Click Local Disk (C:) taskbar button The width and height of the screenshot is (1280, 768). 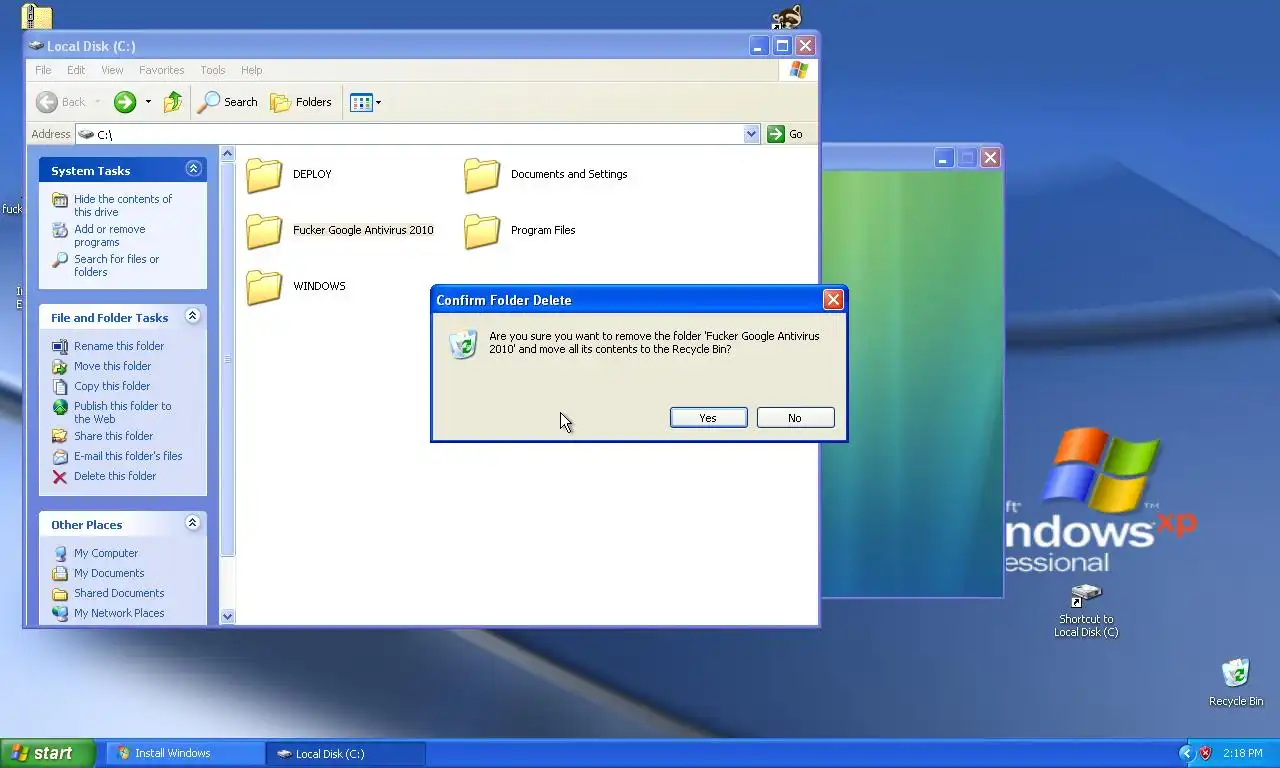346,753
